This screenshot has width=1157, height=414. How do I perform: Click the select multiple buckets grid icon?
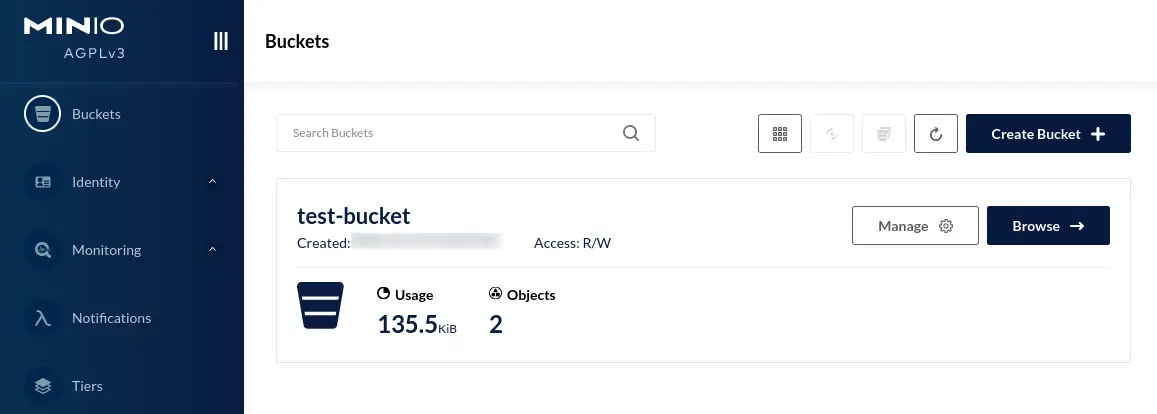pos(780,134)
